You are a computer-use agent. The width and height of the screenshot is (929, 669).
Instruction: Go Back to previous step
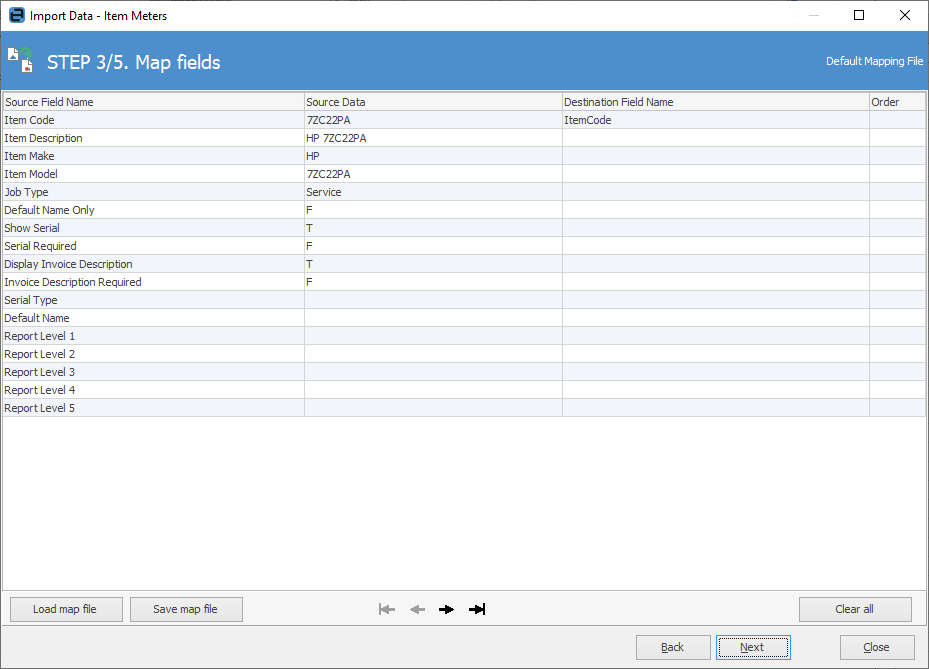click(673, 647)
